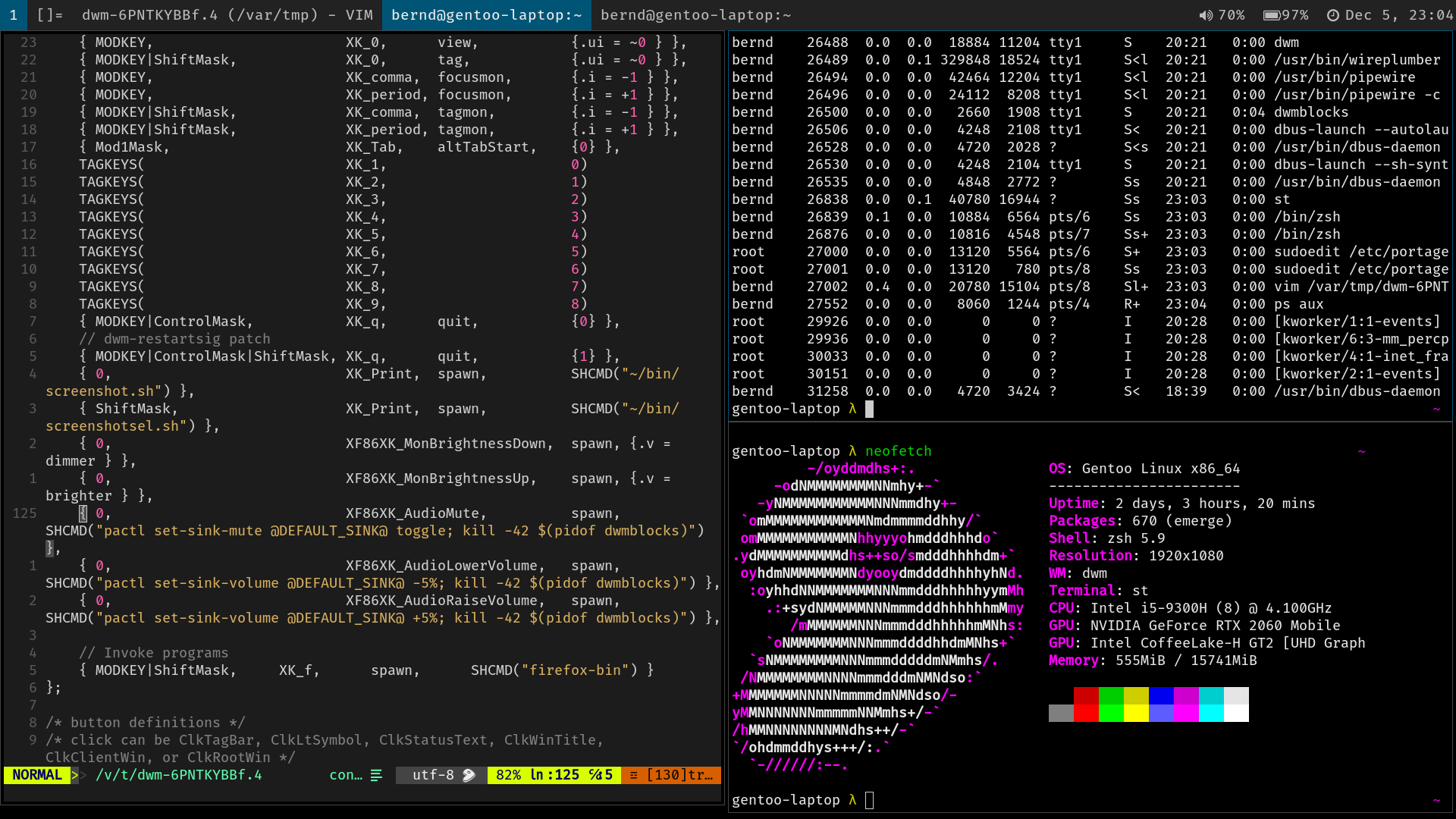Click the date text Dec 5, 23:04
The width and height of the screenshot is (1456, 819).
[x=1398, y=15]
